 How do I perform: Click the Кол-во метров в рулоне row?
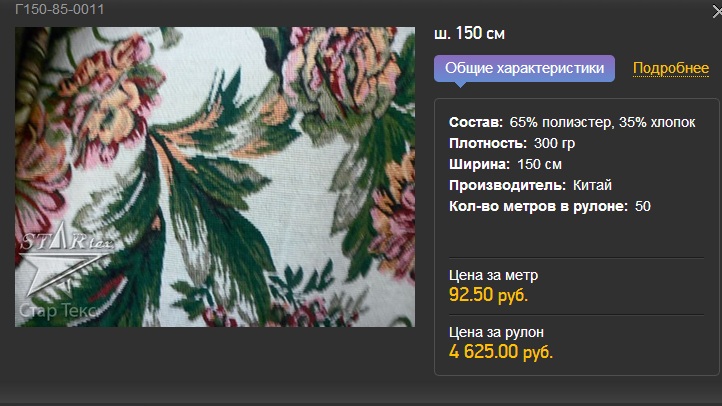click(x=549, y=206)
